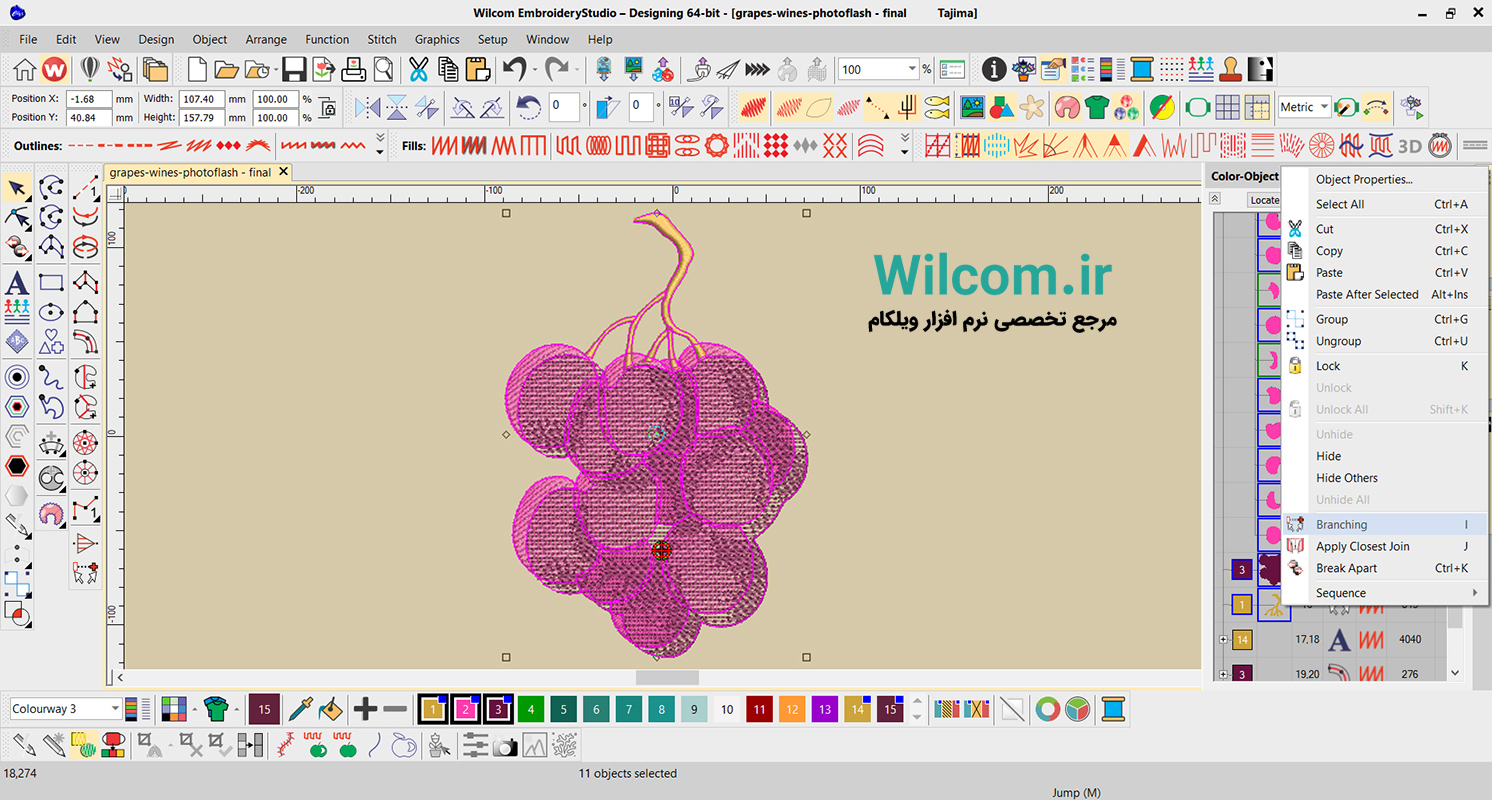This screenshot has height=800, width=1492.
Task: Select color swatch 12 orange in palette
Action: coord(792,709)
